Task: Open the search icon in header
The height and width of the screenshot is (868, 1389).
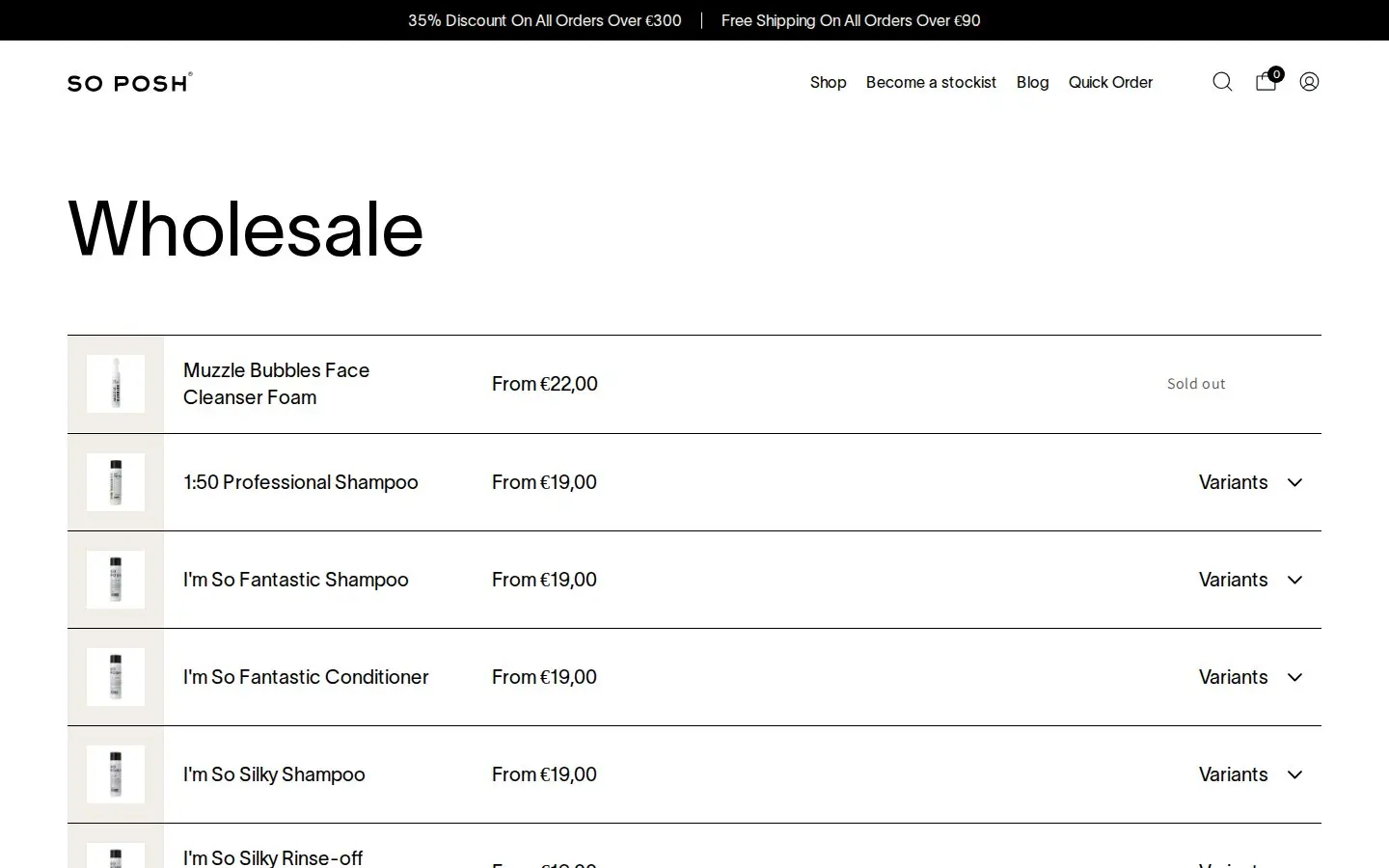Action: point(1222,82)
